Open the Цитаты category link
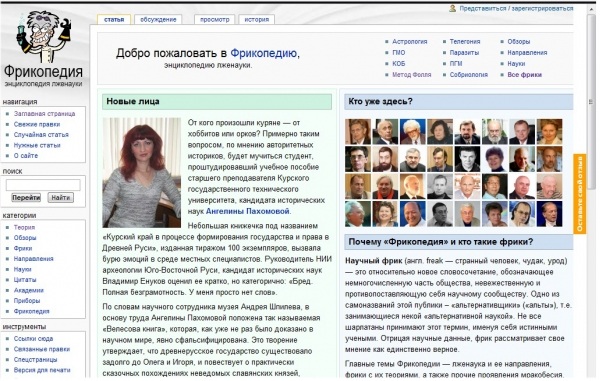The width and height of the screenshot is (600, 381). (x=25, y=280)
